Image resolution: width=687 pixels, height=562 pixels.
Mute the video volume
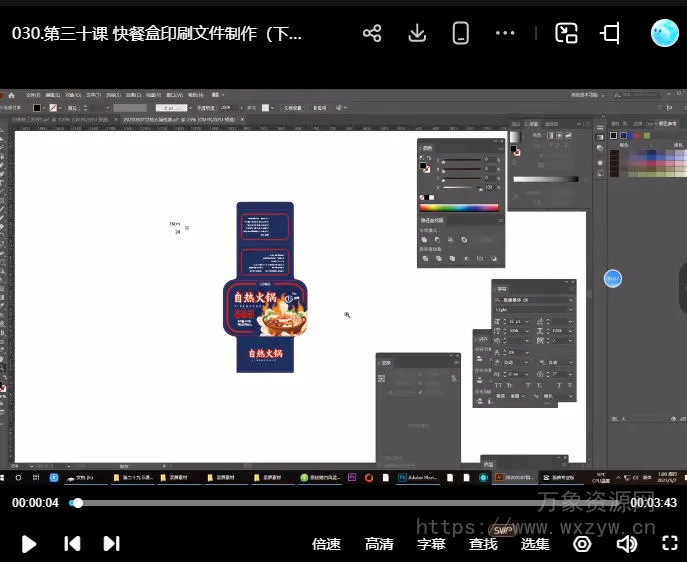click(627, 544)
